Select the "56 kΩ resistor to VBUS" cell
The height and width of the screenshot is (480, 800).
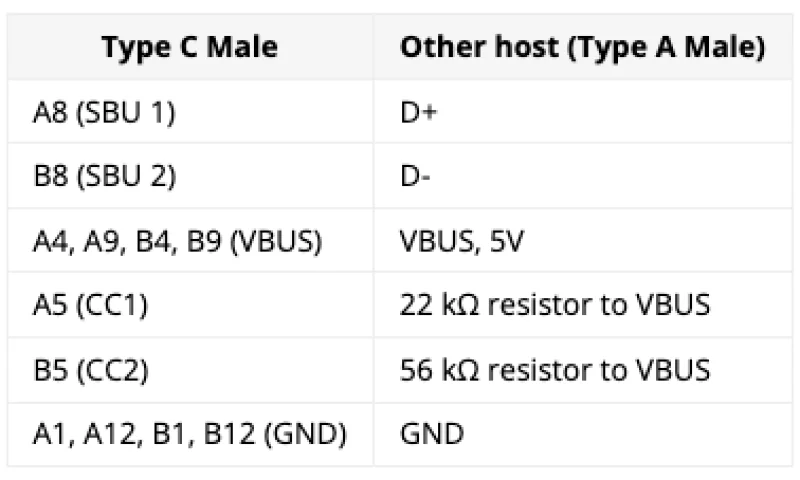pyautogui.click(x=555, y=369)
